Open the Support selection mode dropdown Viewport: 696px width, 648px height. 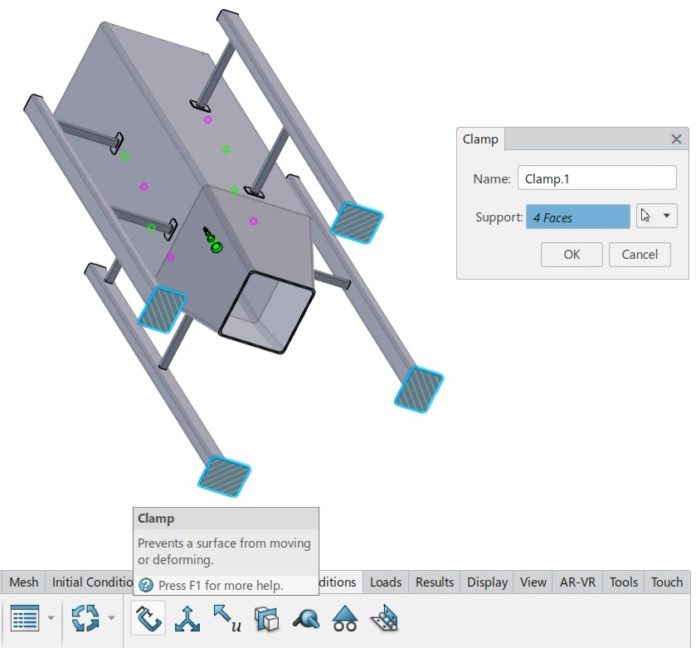pyautogui.click(x=667, y=216)
